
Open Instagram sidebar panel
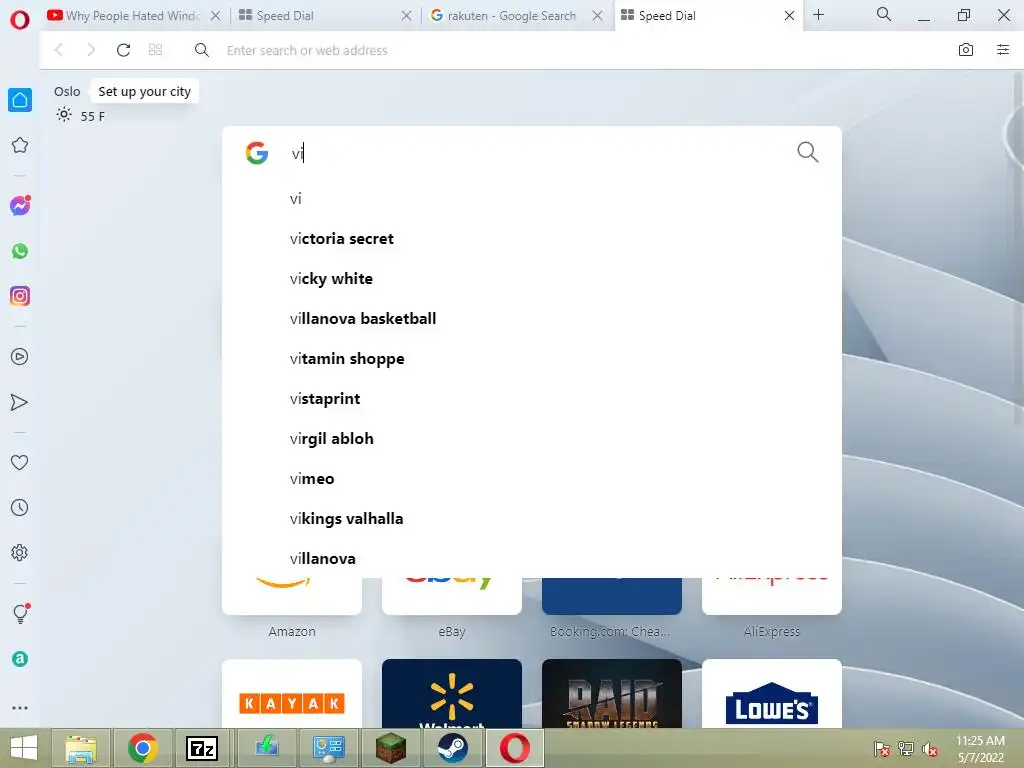pyautogui.click(x=20, y=296)
